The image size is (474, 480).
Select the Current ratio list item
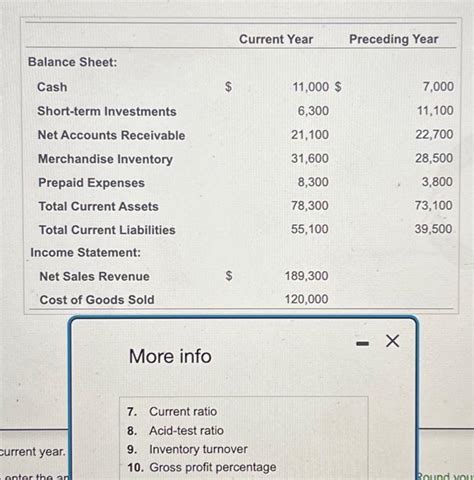click(x=172, y=411)
